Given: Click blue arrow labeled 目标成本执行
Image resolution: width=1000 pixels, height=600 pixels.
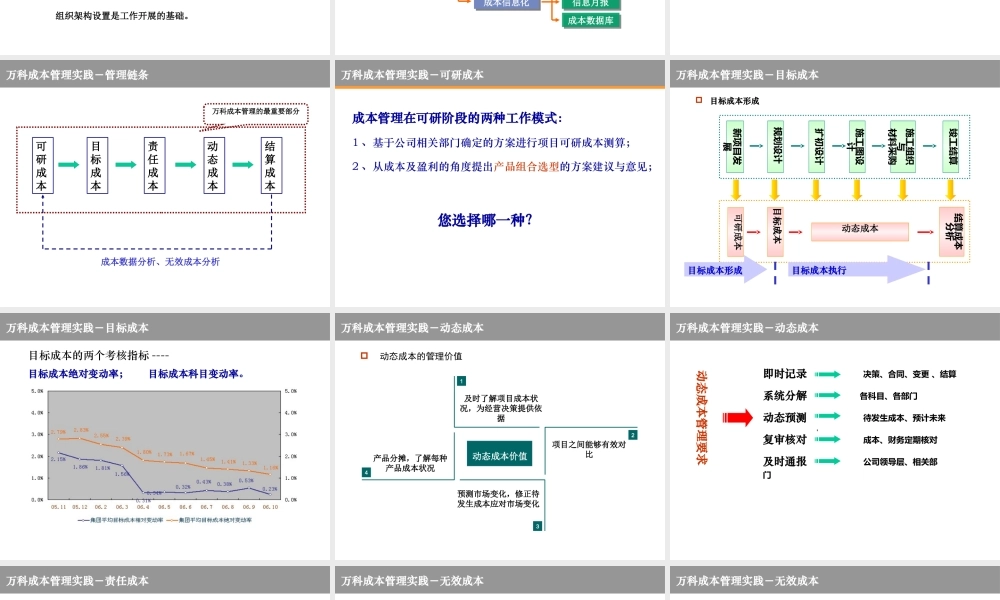Looking at the screenshot, I should [858, 270].
